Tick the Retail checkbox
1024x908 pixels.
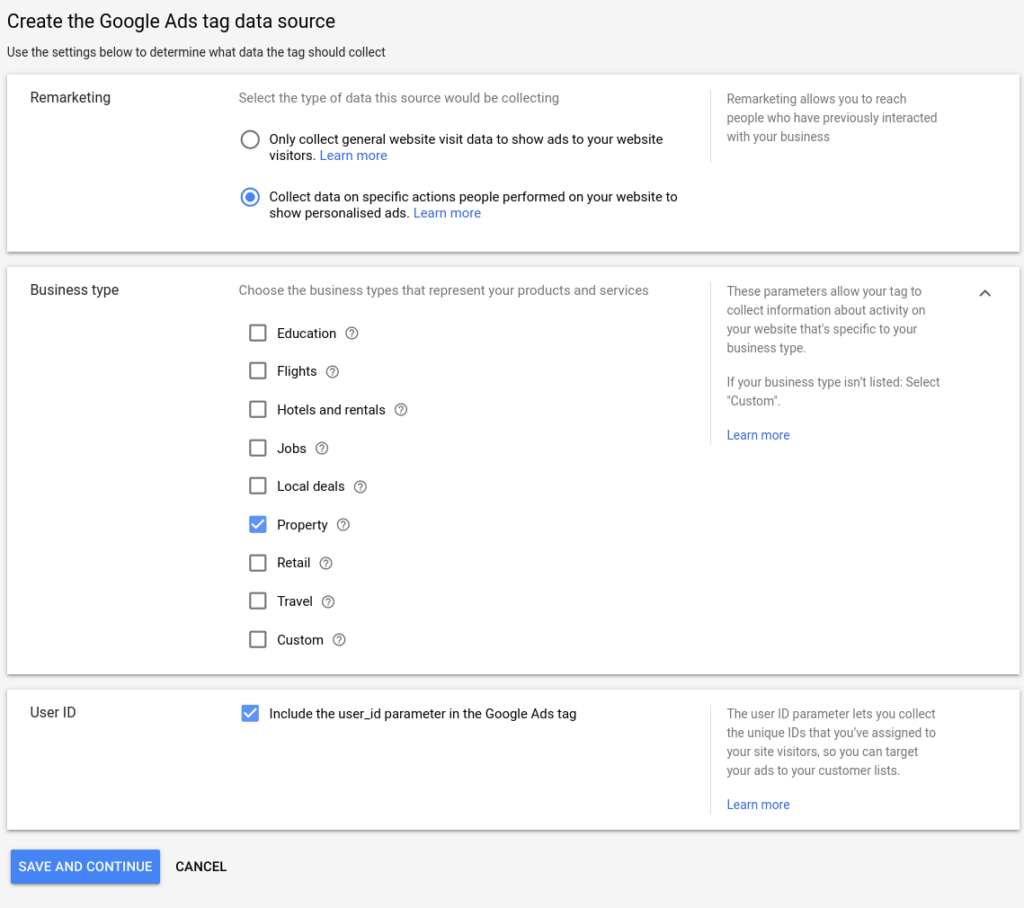tap(258, 563)
